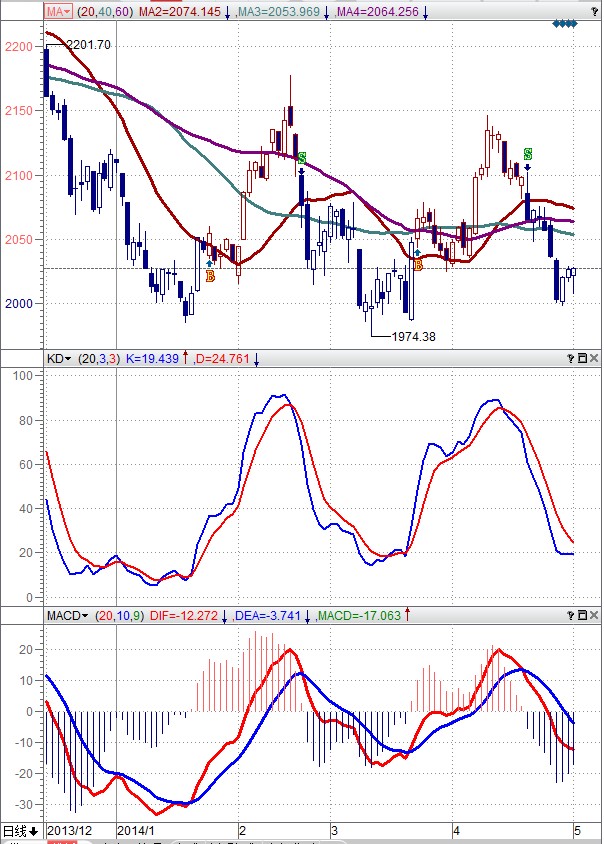Image resolution: width=604 pixels, height=844 pixels.
Task: Click the late-March B buy marker
Action: (418, 265)
